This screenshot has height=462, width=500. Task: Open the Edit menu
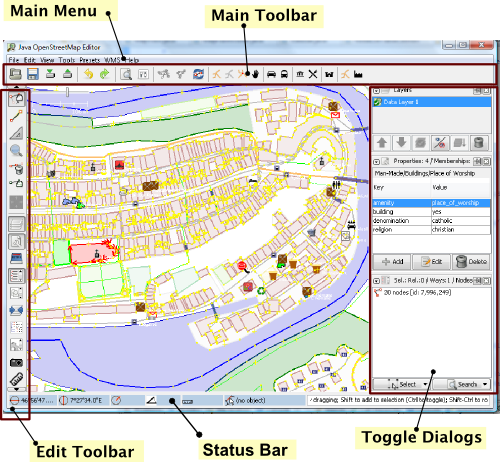[x=30, y=60]
